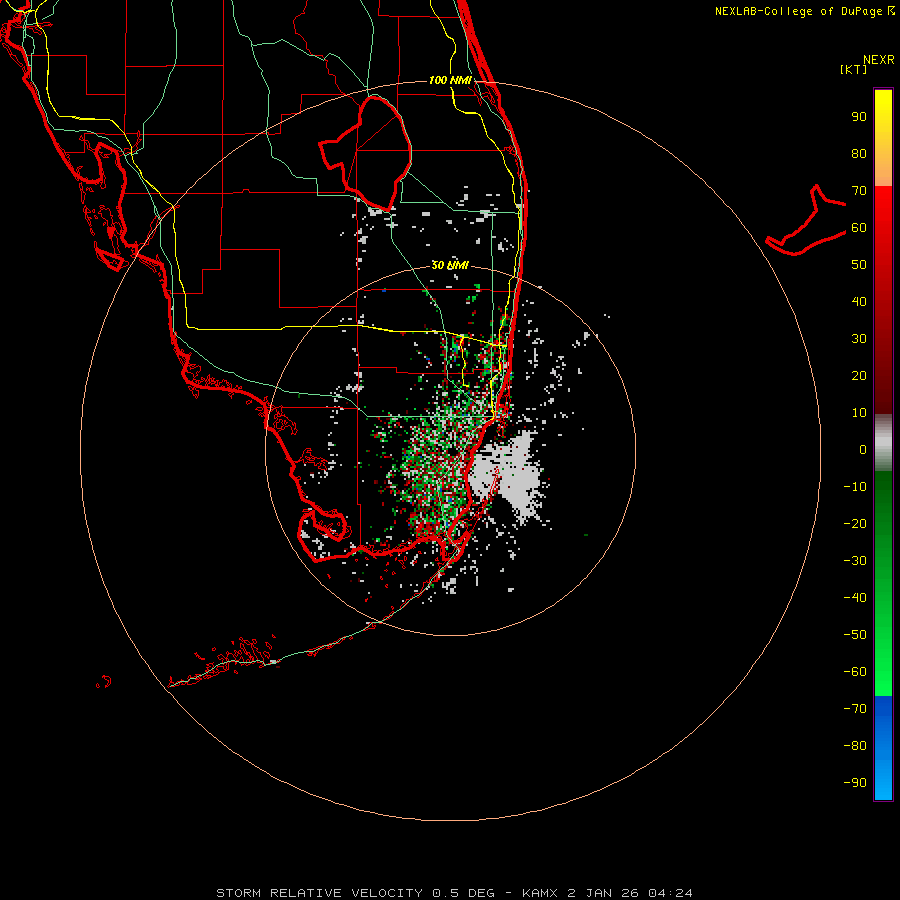
Task: Click the positive 40 scale value
Action: 859,302
